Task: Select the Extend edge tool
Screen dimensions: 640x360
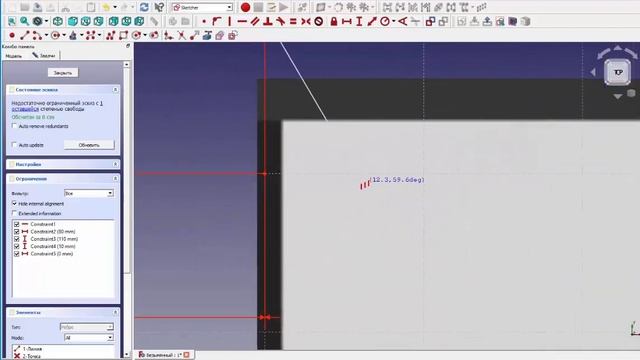Action: pyautogui.click(x=194, y=36)
